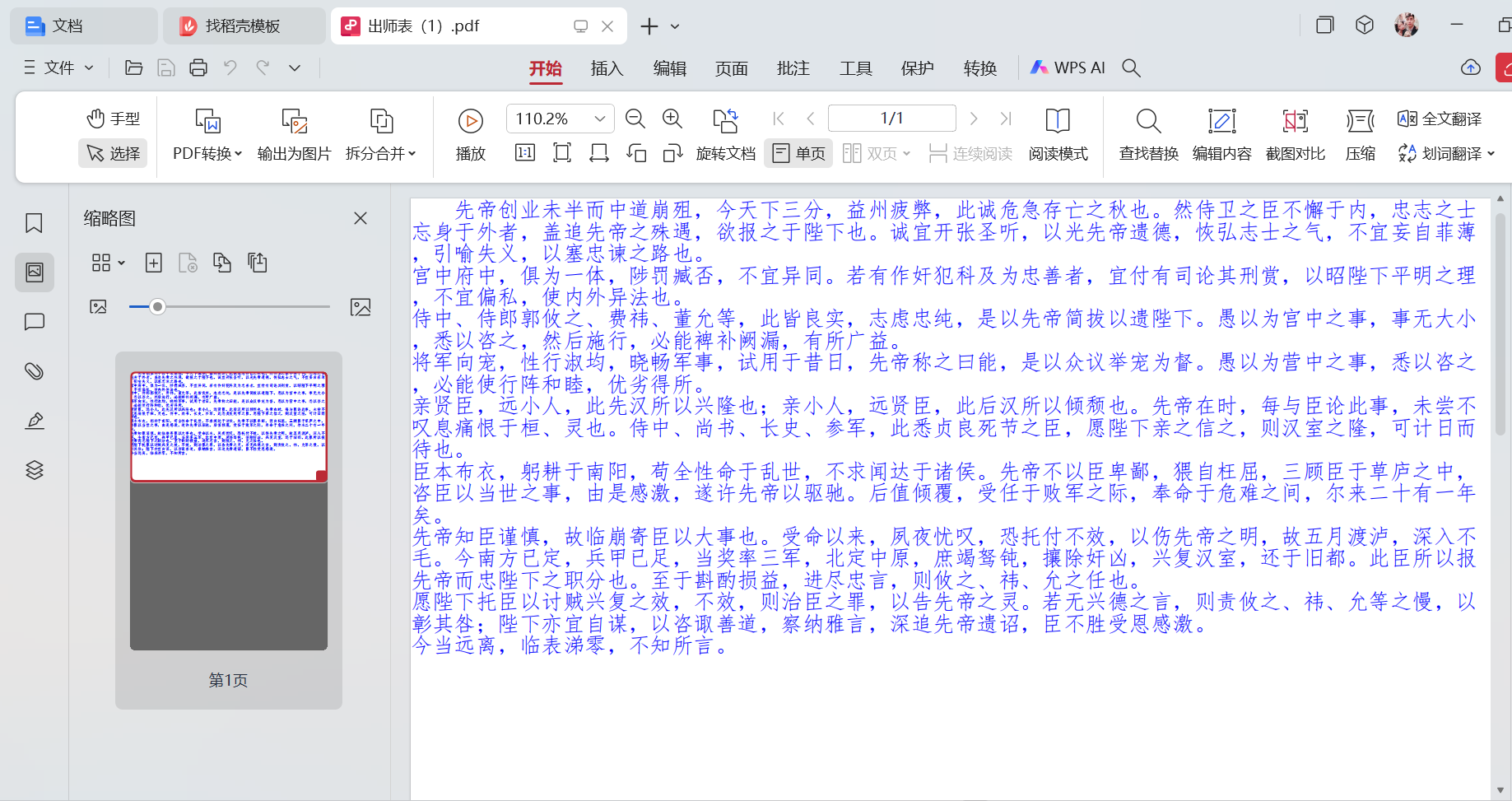1512x801 pixels.
Task: Click the open folder icon
Action: coord(133,68)
